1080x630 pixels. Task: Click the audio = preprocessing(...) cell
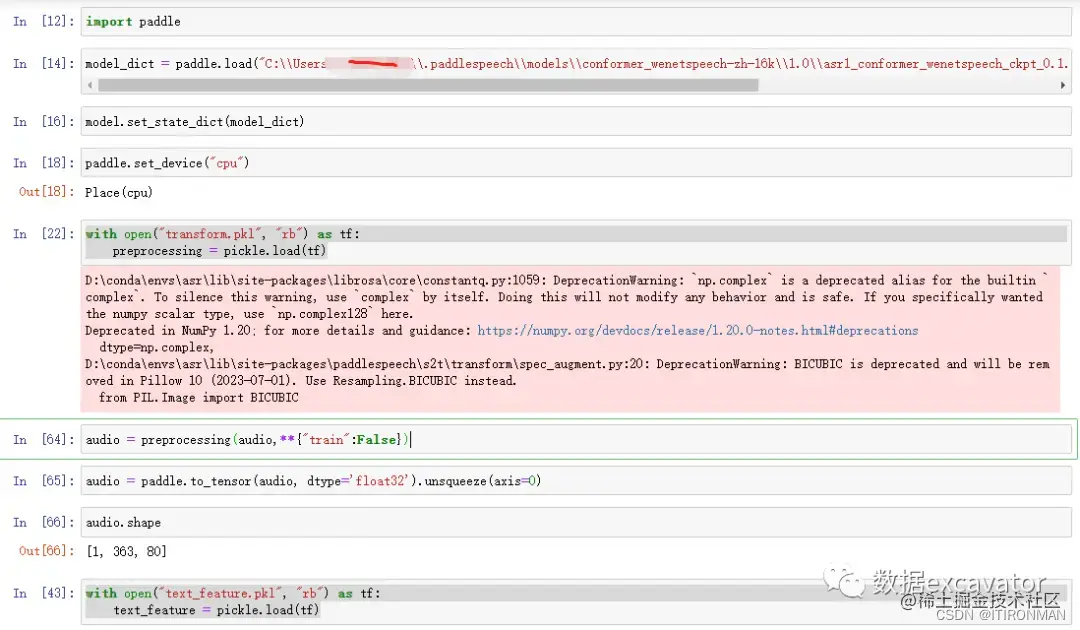[575, 439]
